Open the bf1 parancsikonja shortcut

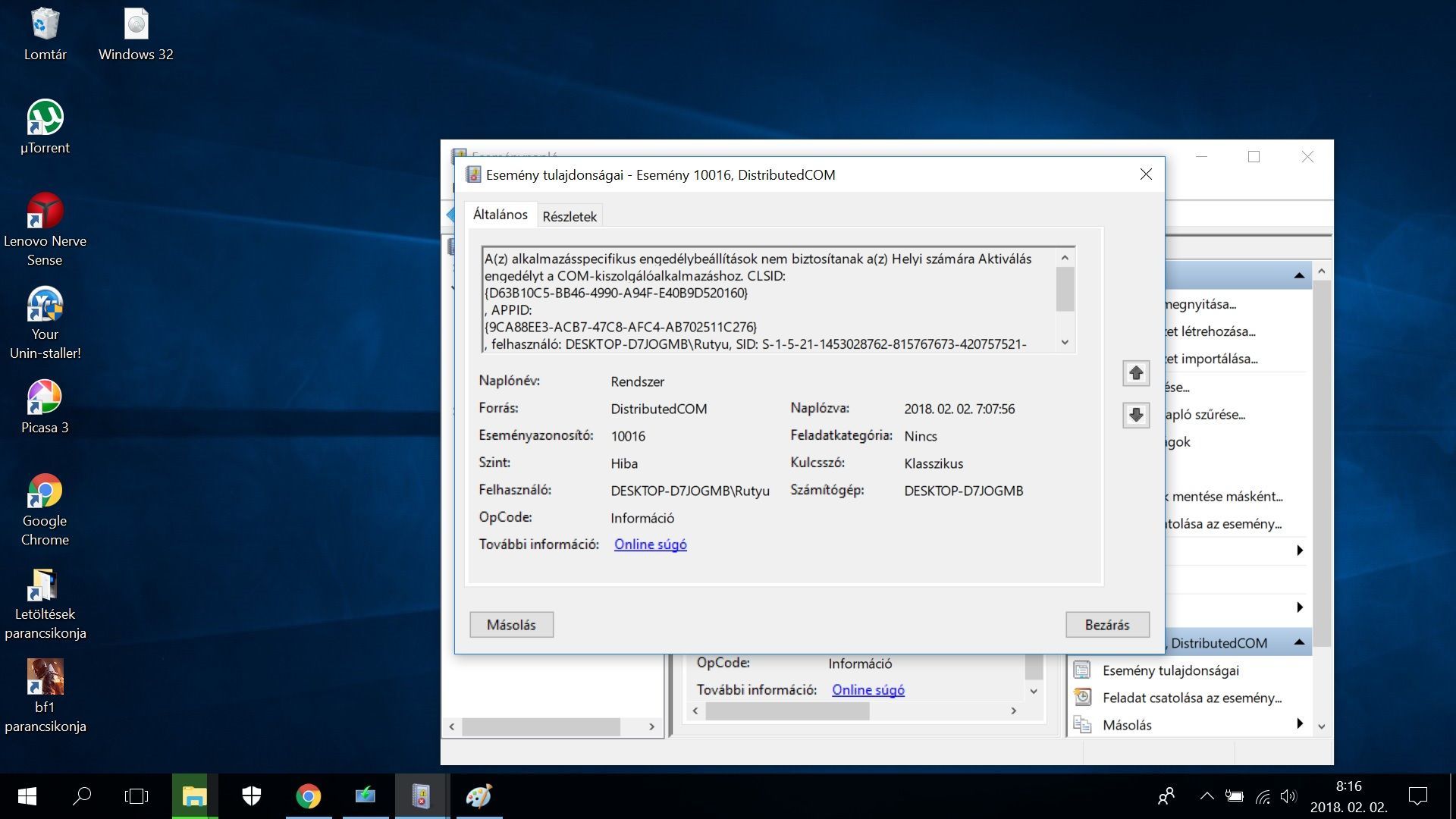click(x=45, y=696)
